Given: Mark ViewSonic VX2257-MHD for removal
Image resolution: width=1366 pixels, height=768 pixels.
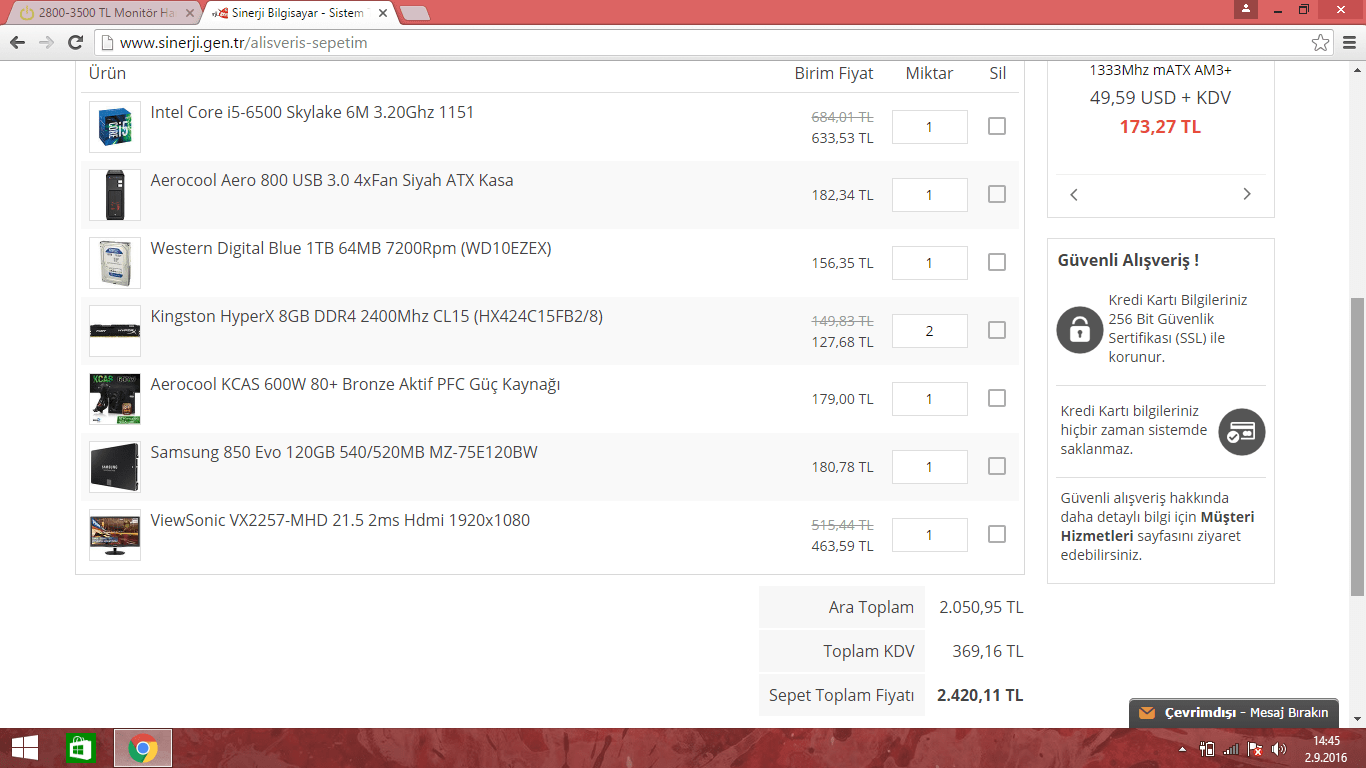Looking at the screenshot, I should (997, 534).
